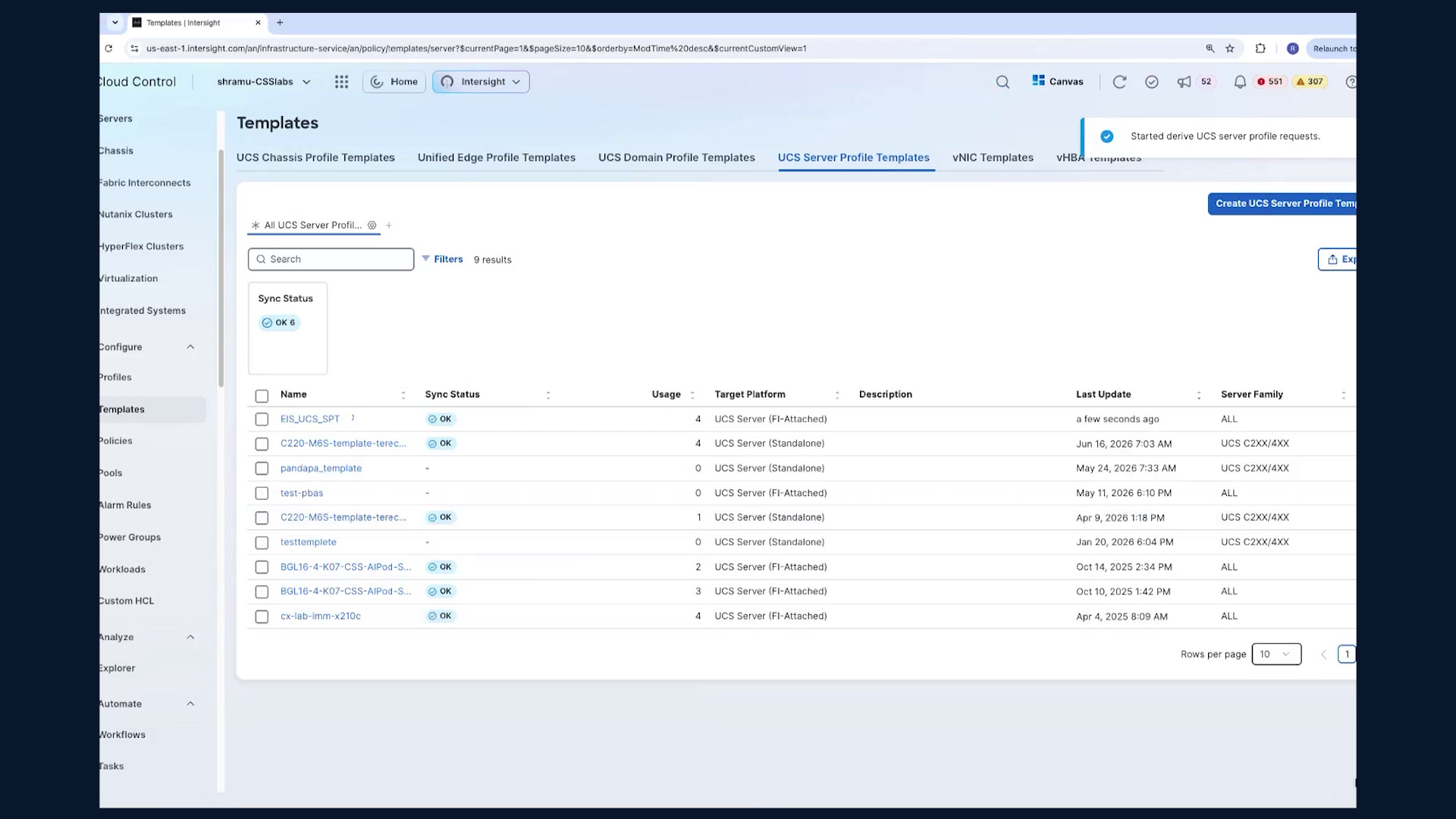Collapse the Automate sidebar section
This screenshot has height=819, width=1456.
point(190,704)
